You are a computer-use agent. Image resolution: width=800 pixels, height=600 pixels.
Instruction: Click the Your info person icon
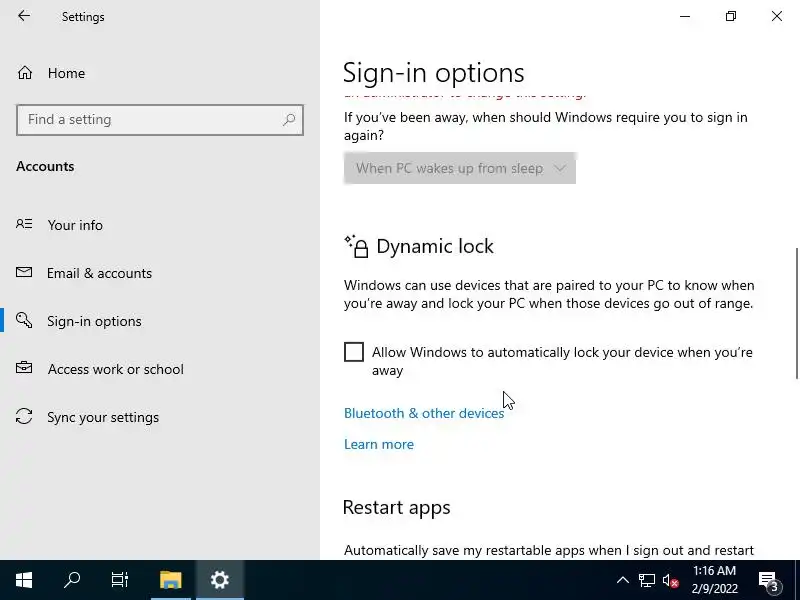tap(24, 224)
